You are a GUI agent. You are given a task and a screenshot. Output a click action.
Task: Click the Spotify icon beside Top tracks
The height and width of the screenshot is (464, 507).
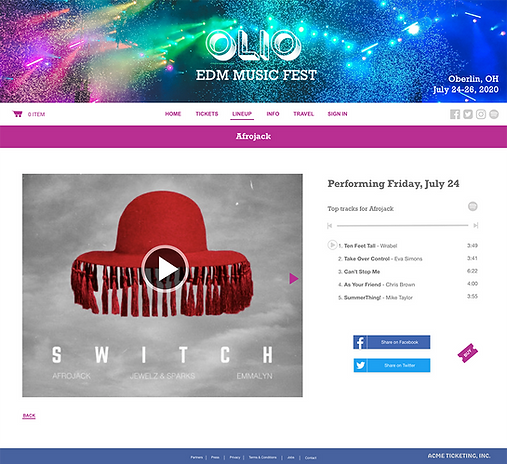tap(473, 206)
